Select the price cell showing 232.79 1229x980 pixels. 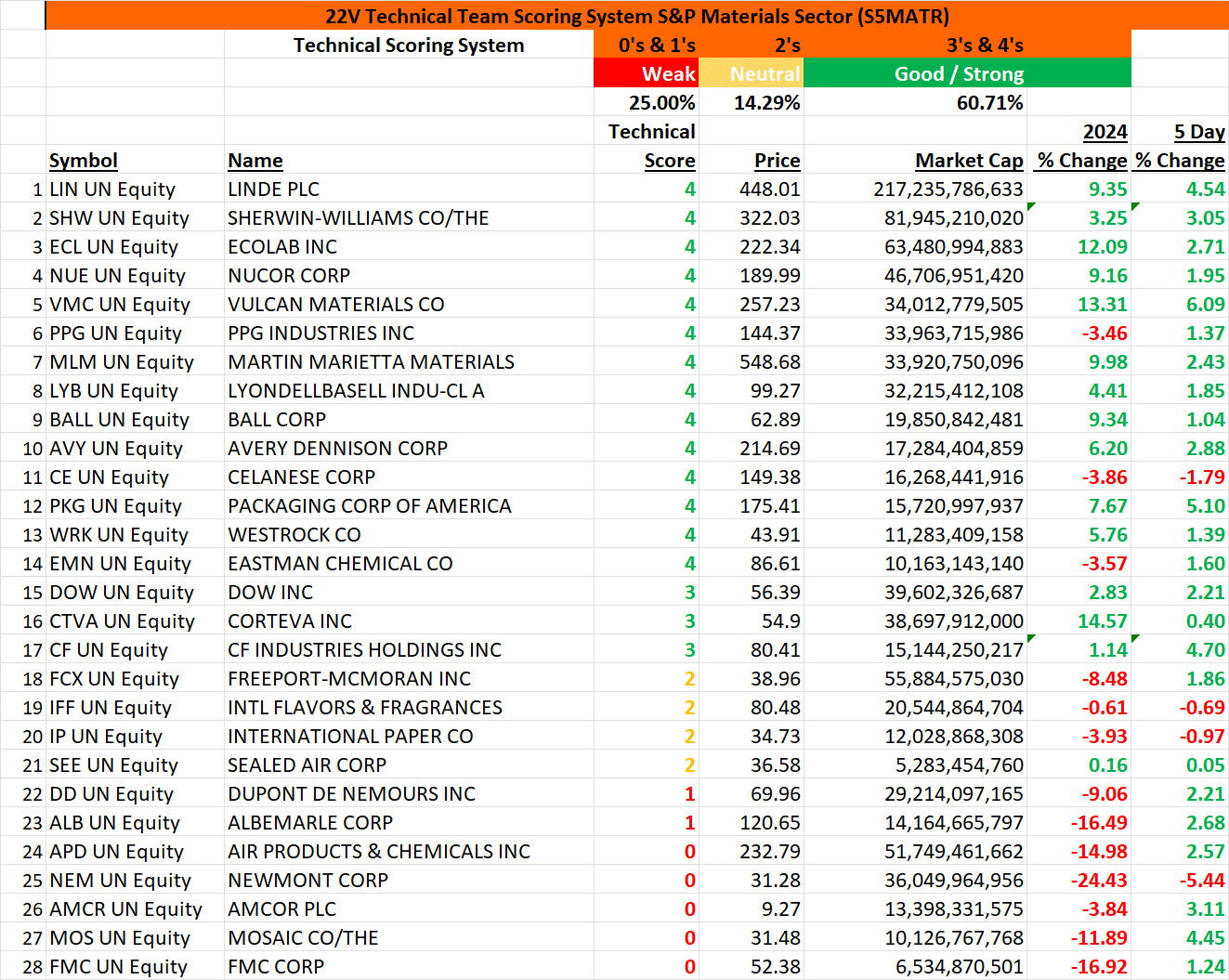[752, 851]
